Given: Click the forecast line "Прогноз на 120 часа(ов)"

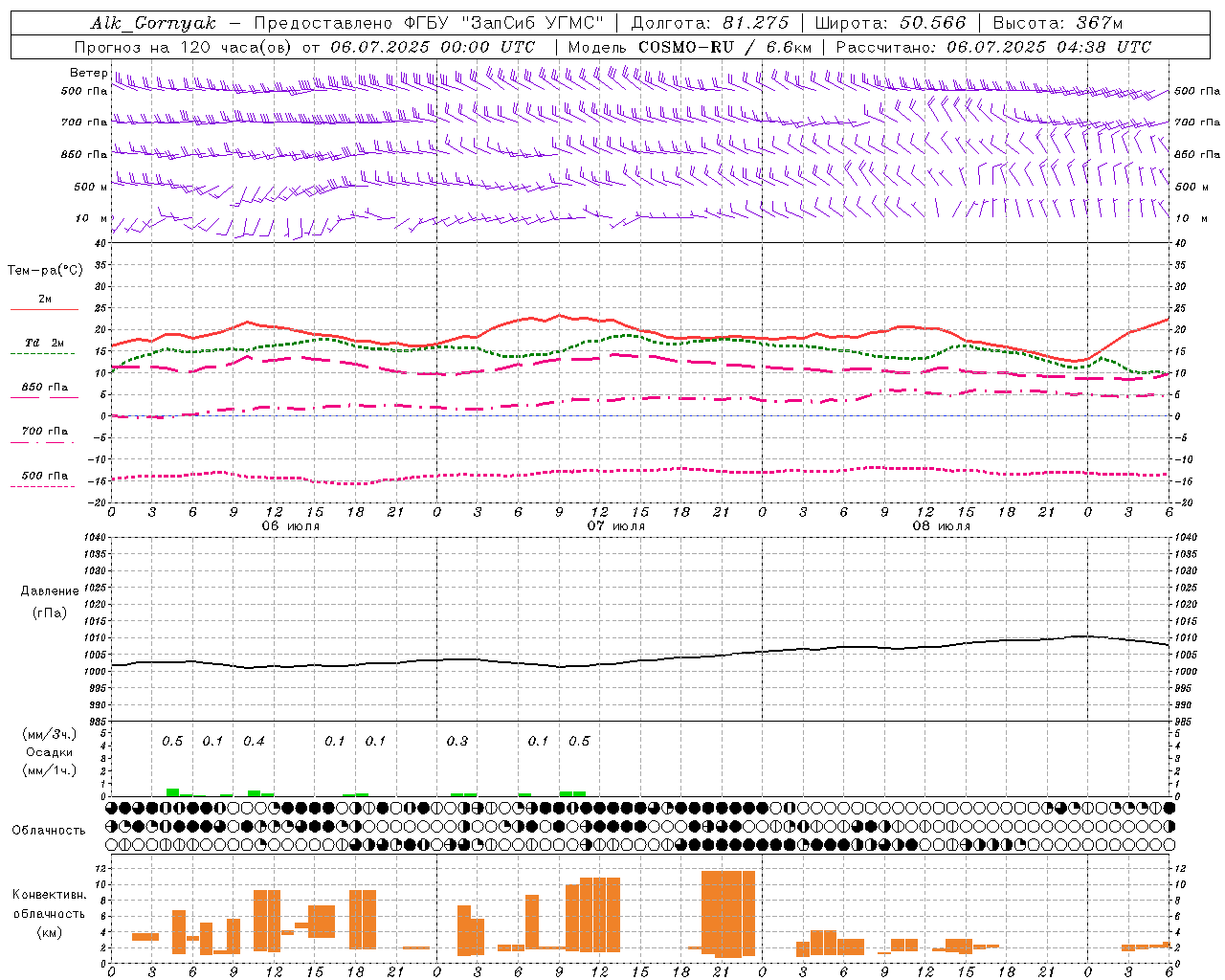Looking at the screenshot, I should coord(185,47).
